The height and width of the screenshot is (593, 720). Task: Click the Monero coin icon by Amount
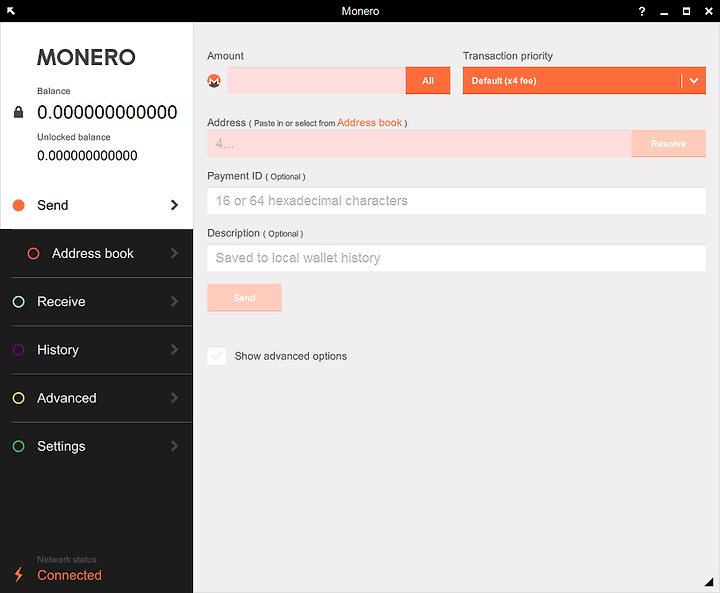[x=214, y=81]
